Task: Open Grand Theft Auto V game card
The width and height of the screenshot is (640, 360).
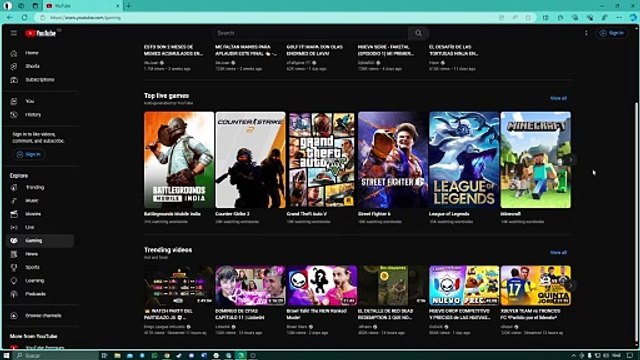Action: click(321, 160)
